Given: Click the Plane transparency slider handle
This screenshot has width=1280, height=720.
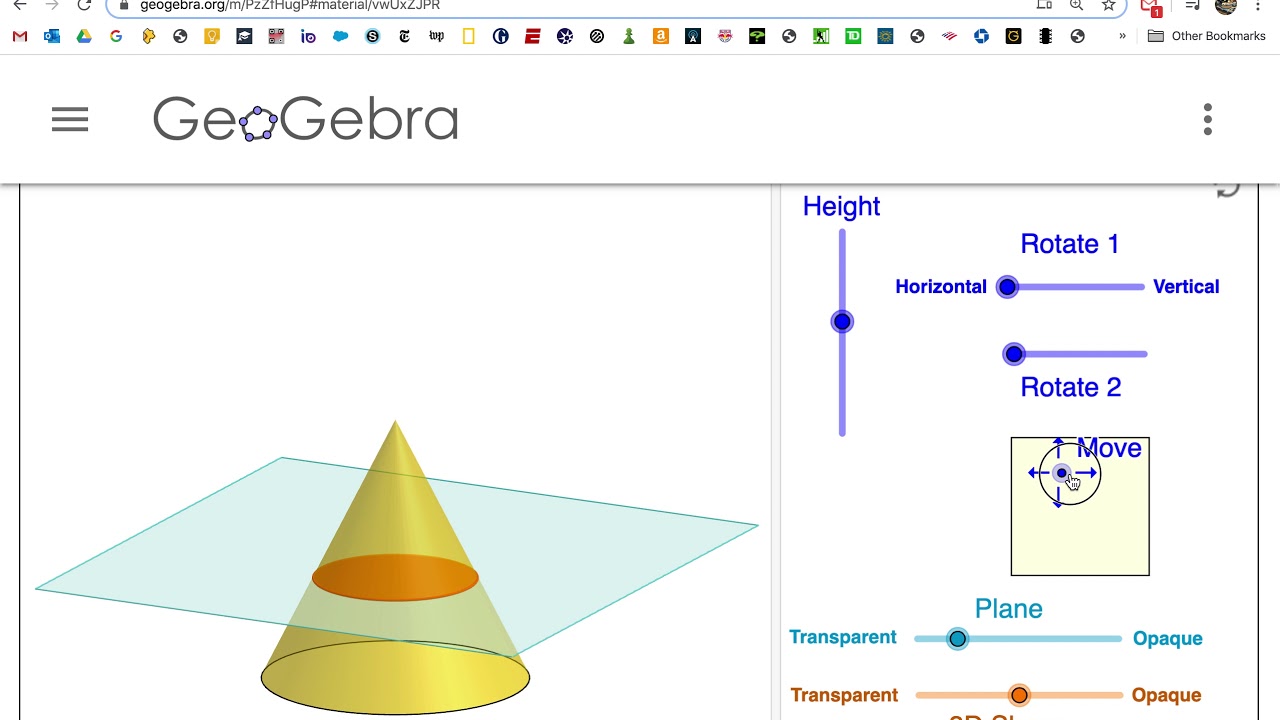Looking at the screenshot, I should click(x=958, y=639).
